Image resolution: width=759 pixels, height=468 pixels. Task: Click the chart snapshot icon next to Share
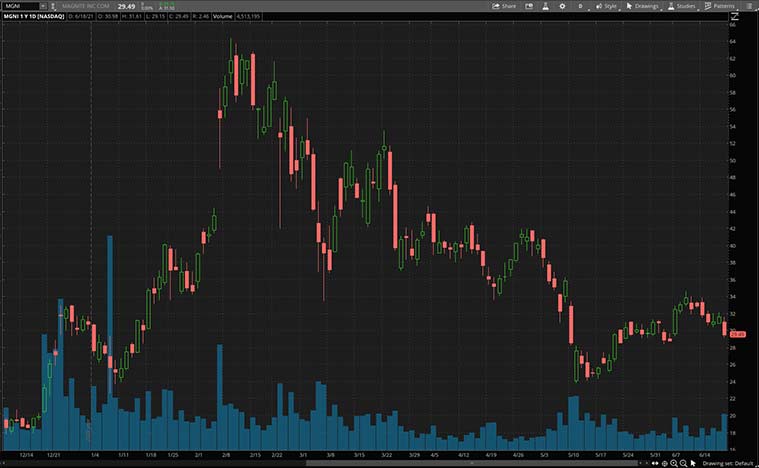(x=529, y=6)
